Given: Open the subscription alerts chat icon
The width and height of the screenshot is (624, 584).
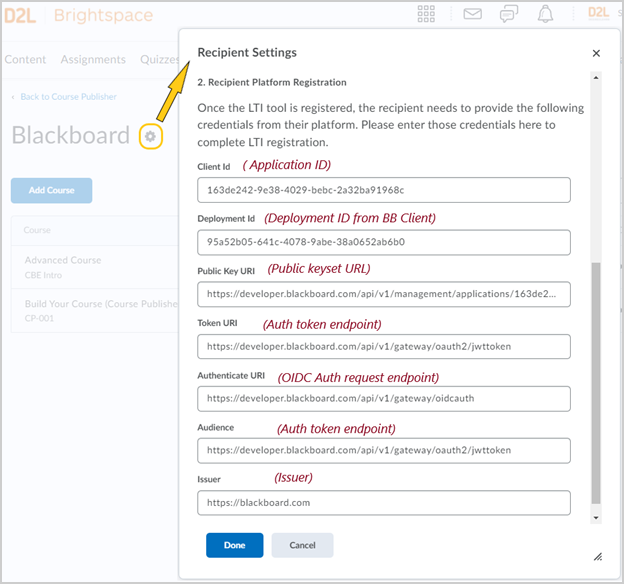Looking at the screenshot, I should [x=509, y=14].
